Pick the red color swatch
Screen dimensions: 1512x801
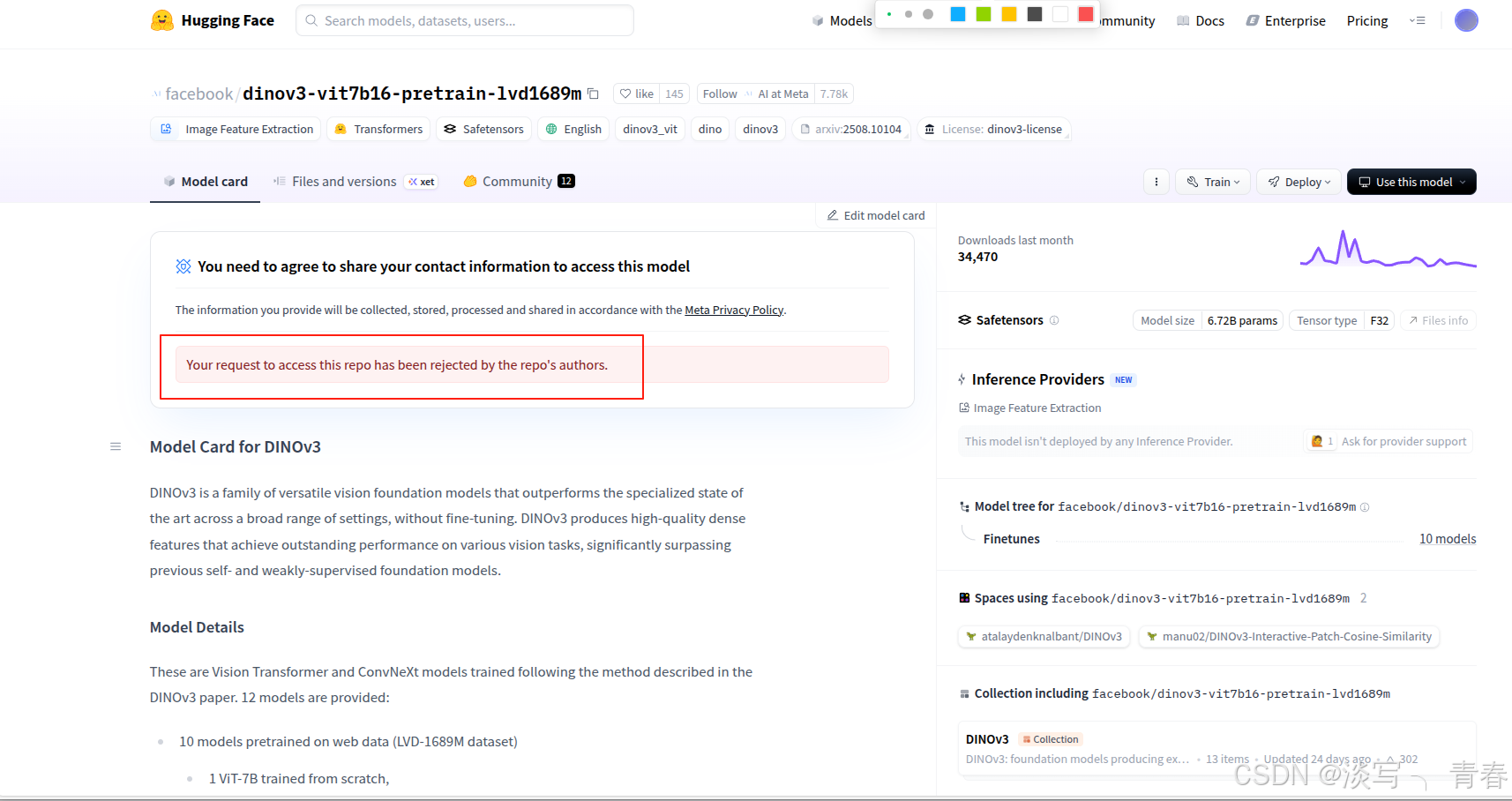pyautogui.click(x=1086, y=13)
